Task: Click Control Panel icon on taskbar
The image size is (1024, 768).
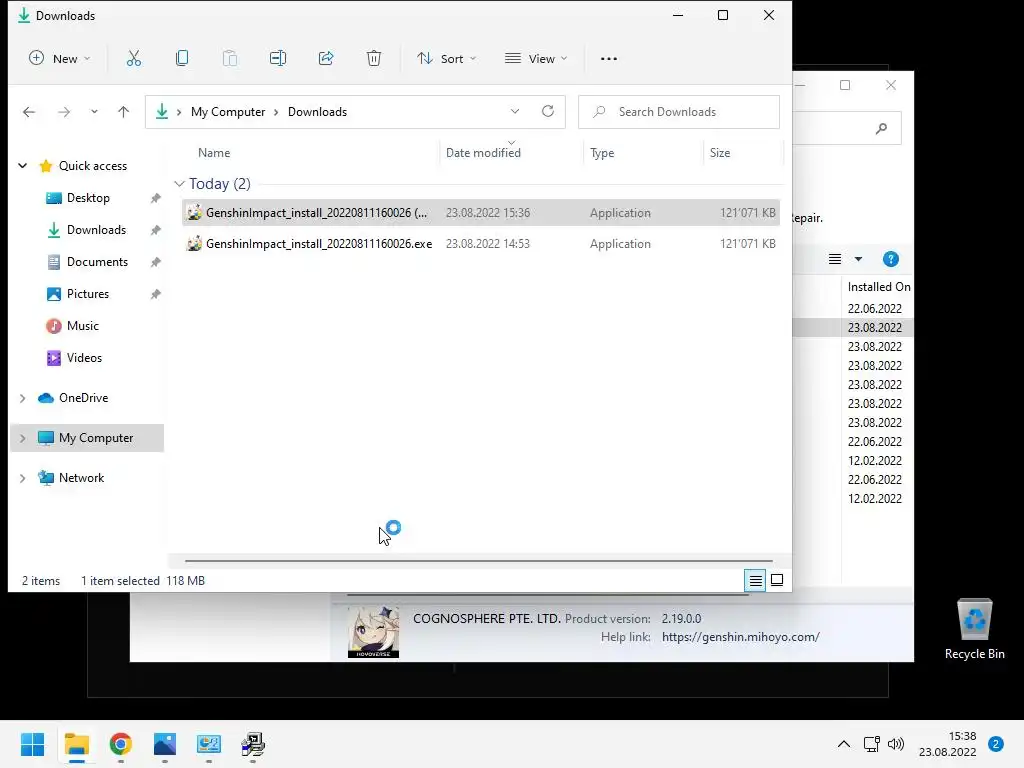Action: (209, 744)
